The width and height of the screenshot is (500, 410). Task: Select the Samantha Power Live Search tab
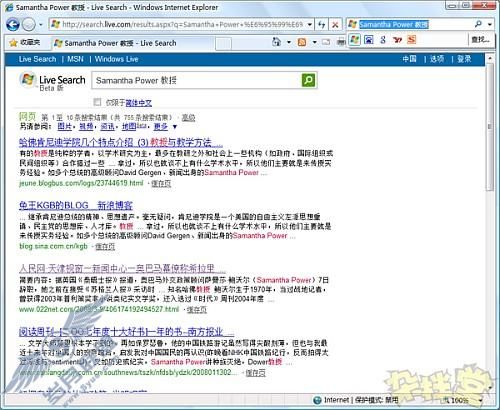click(x=132, y=43)
